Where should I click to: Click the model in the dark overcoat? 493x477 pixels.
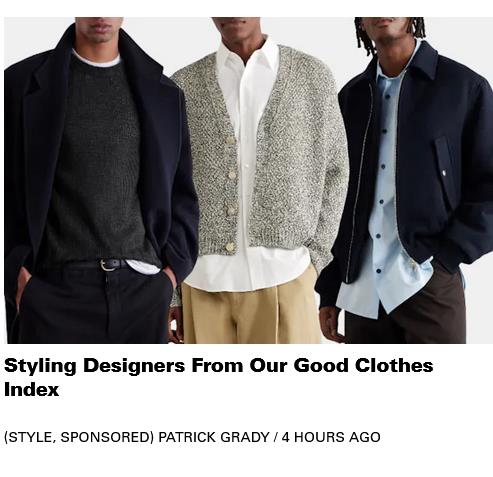(100, 180)
